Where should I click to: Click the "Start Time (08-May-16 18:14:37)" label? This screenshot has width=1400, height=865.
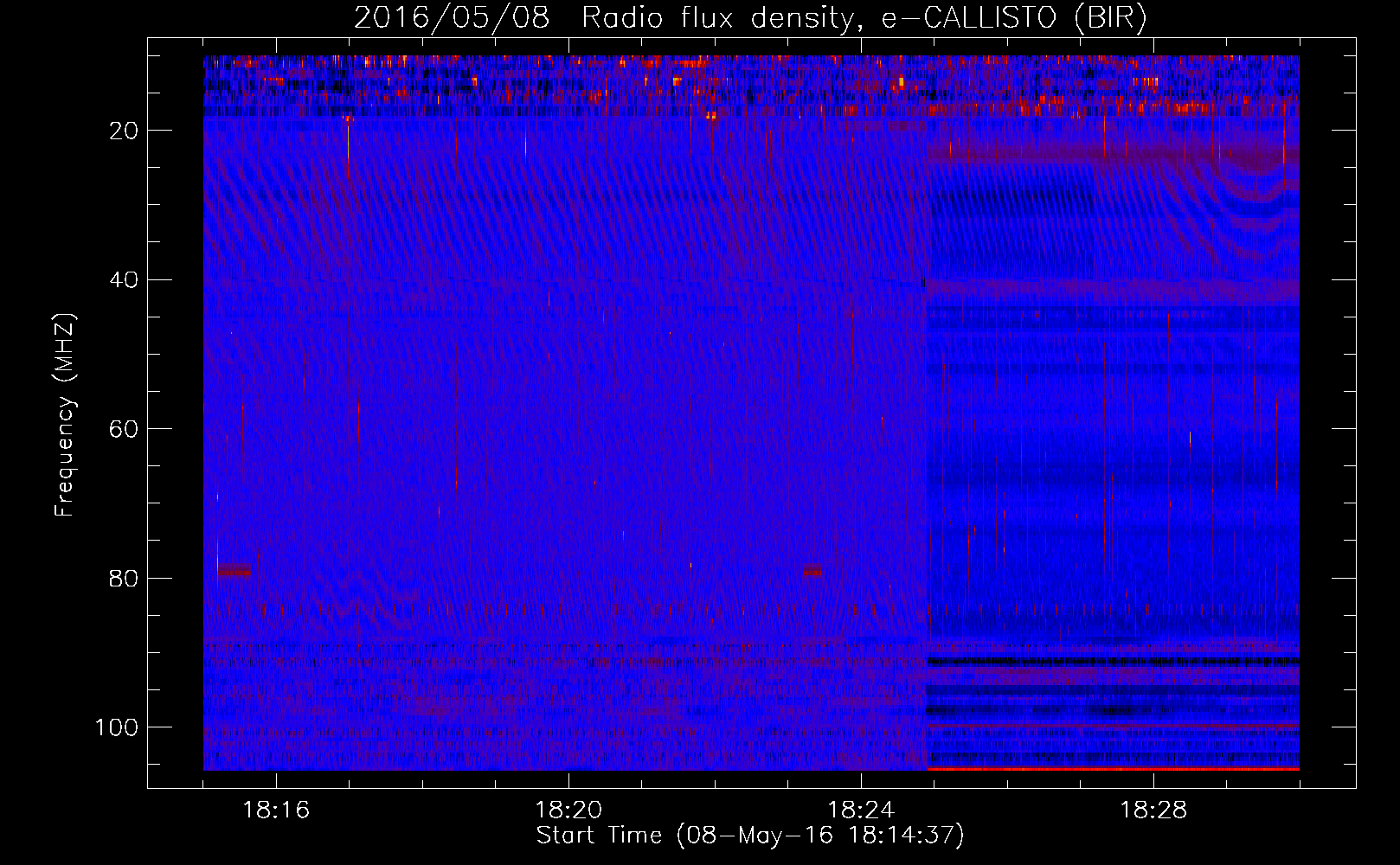pyautogui.click(x=750, y=835)
